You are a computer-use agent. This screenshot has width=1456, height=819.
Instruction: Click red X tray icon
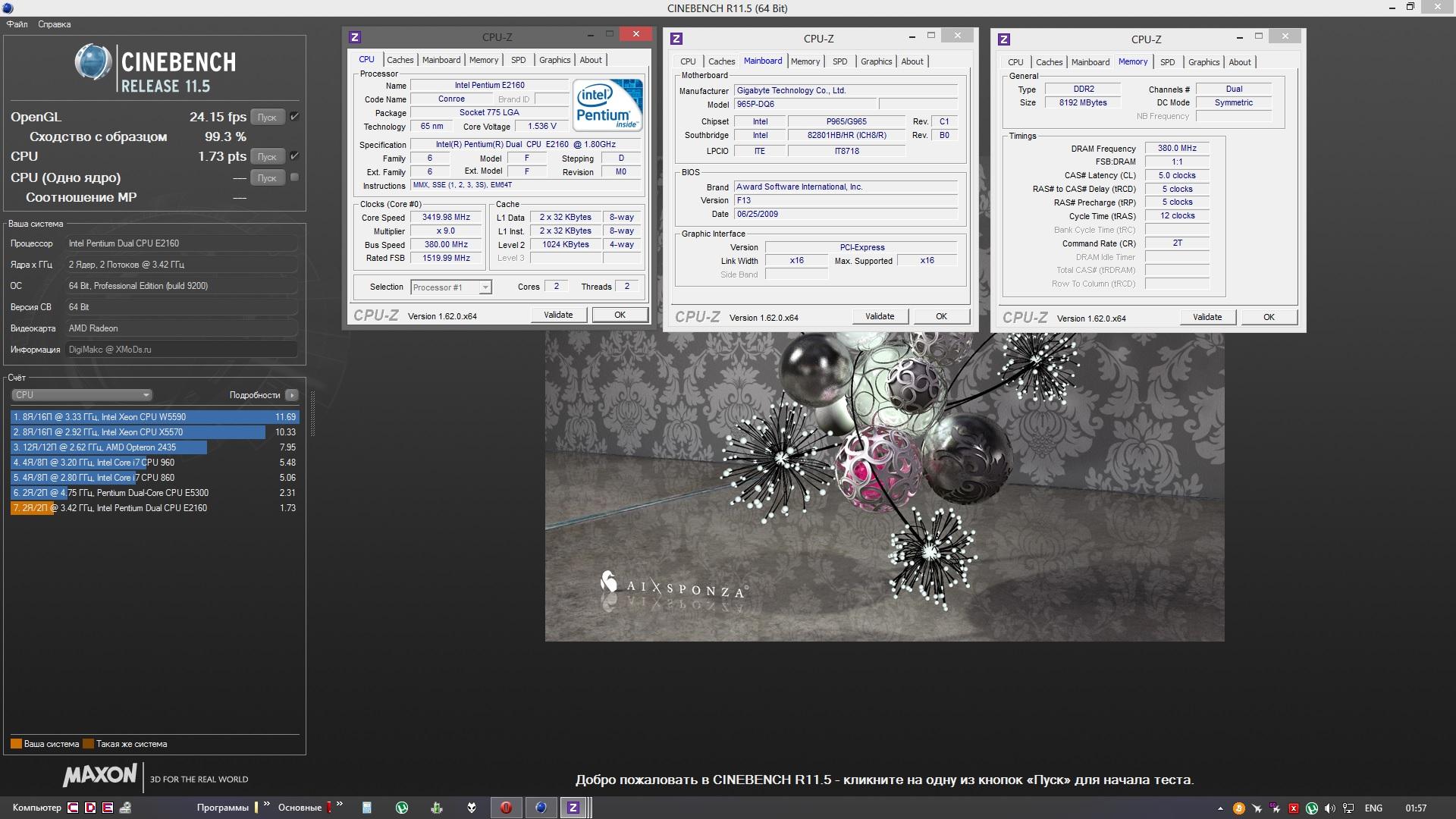coord(1294,808)
